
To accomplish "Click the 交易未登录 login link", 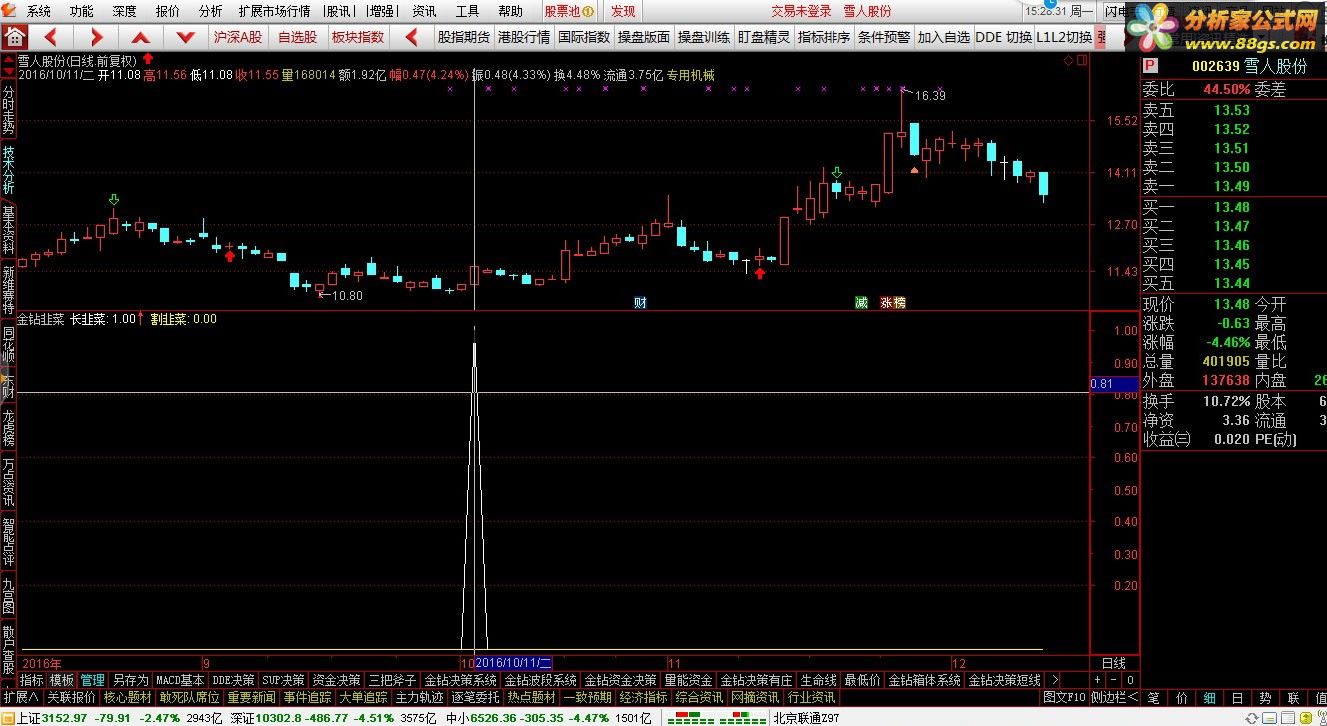I will coord(801,11).
